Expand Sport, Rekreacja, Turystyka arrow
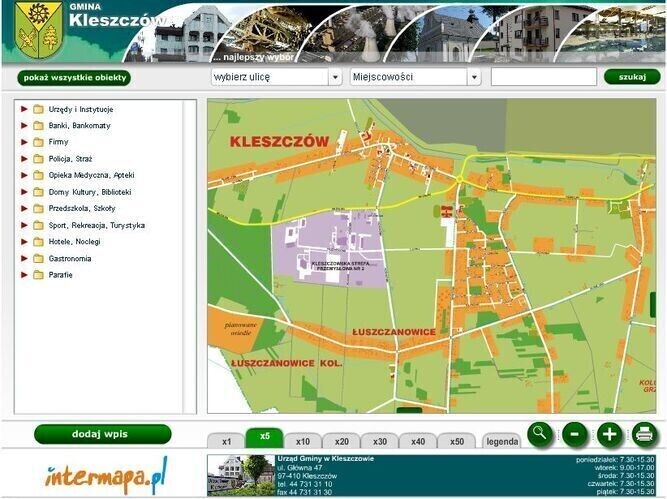This screenshot has height=499, width=667. pos(24,225)
